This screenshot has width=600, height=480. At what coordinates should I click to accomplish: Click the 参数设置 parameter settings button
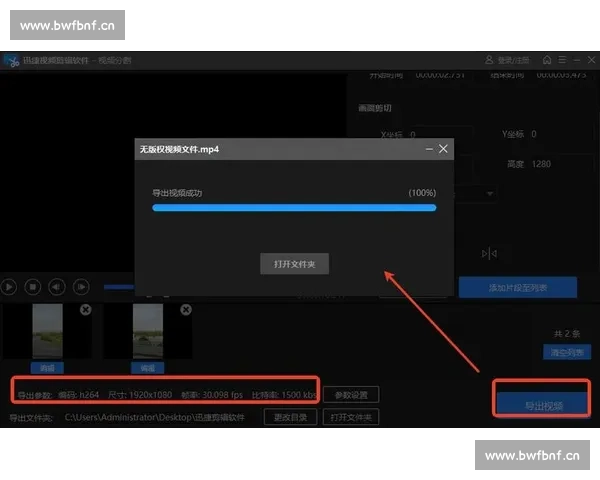tap(357, 394)
